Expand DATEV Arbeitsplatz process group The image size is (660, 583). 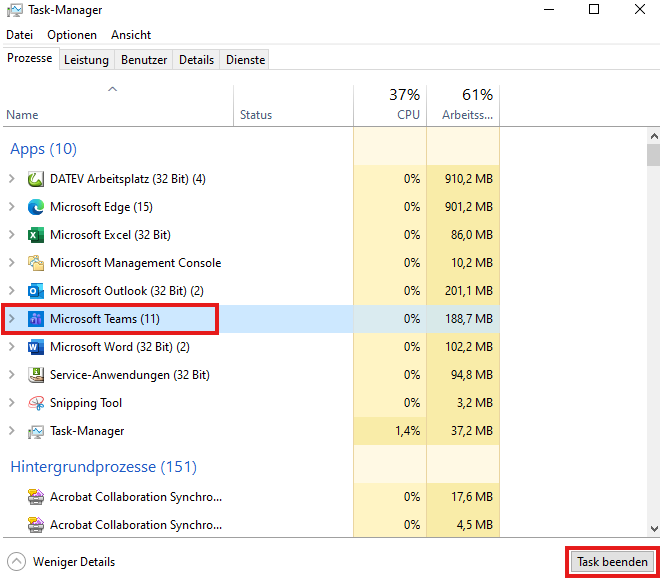[12, 179]
